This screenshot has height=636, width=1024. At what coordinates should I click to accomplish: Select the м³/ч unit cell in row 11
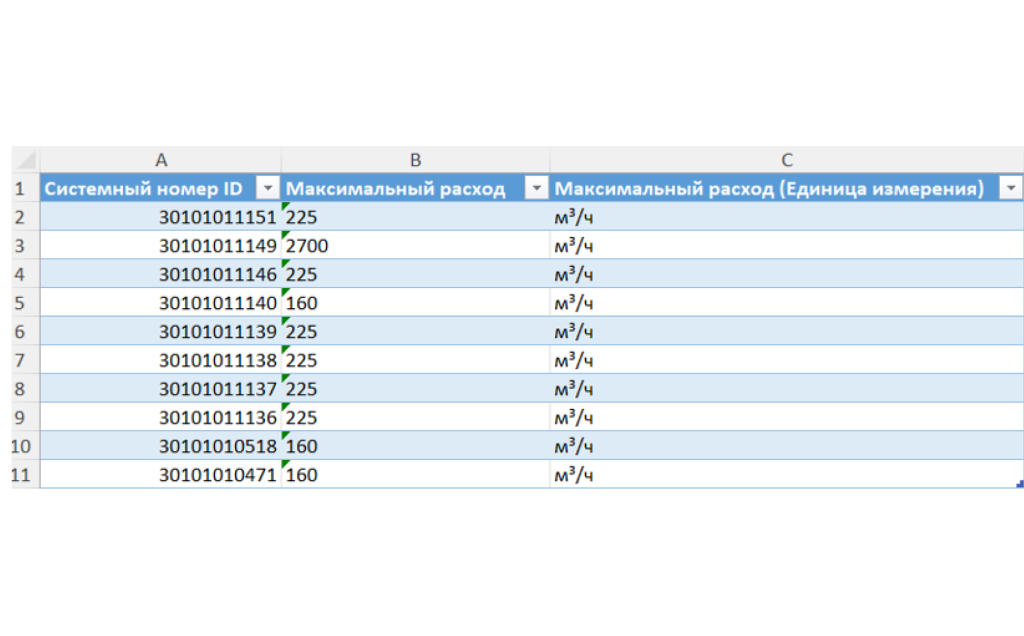pyautogui.click(x=786, y=475)
